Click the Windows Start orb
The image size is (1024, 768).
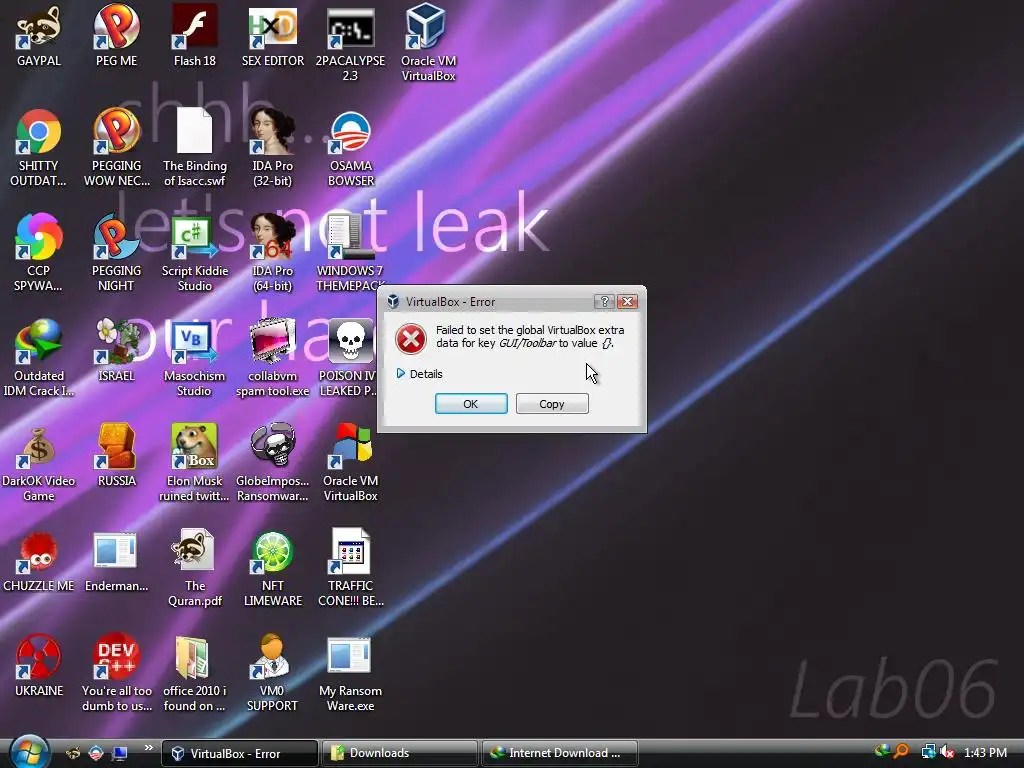click(x=29, y=752)
